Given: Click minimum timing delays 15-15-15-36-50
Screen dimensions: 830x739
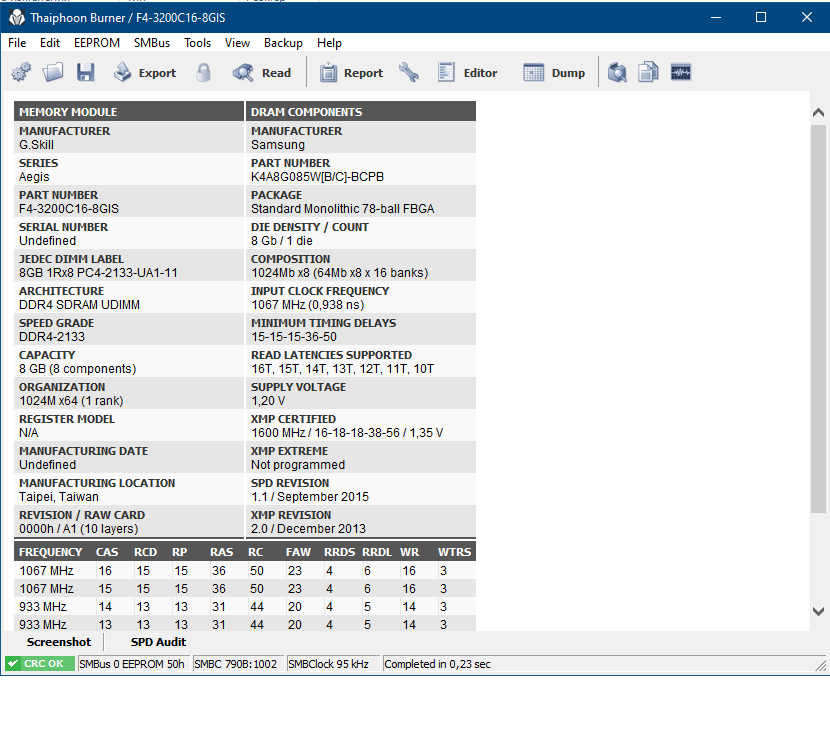Looking at the screenshot, I should point(294,337).
